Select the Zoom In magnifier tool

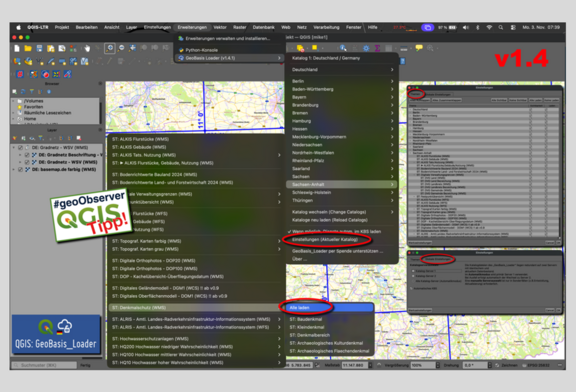[x=109, y=48]
